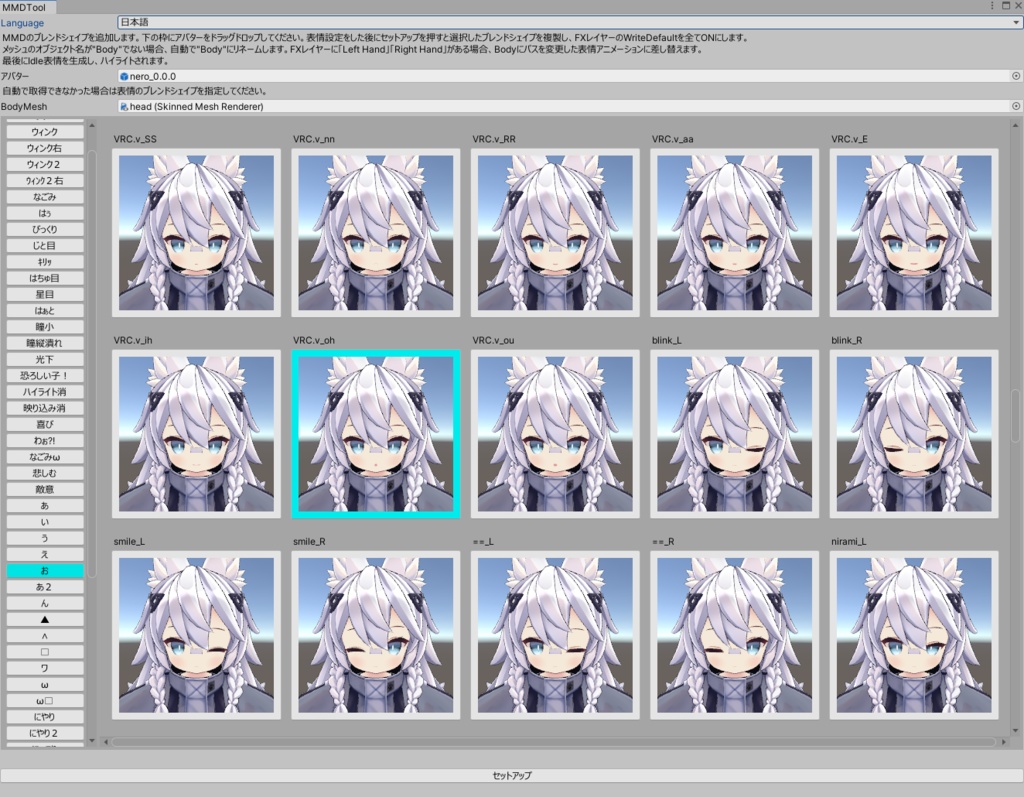
Task: Select the あ vowel list entry
Action: [45, 506]
